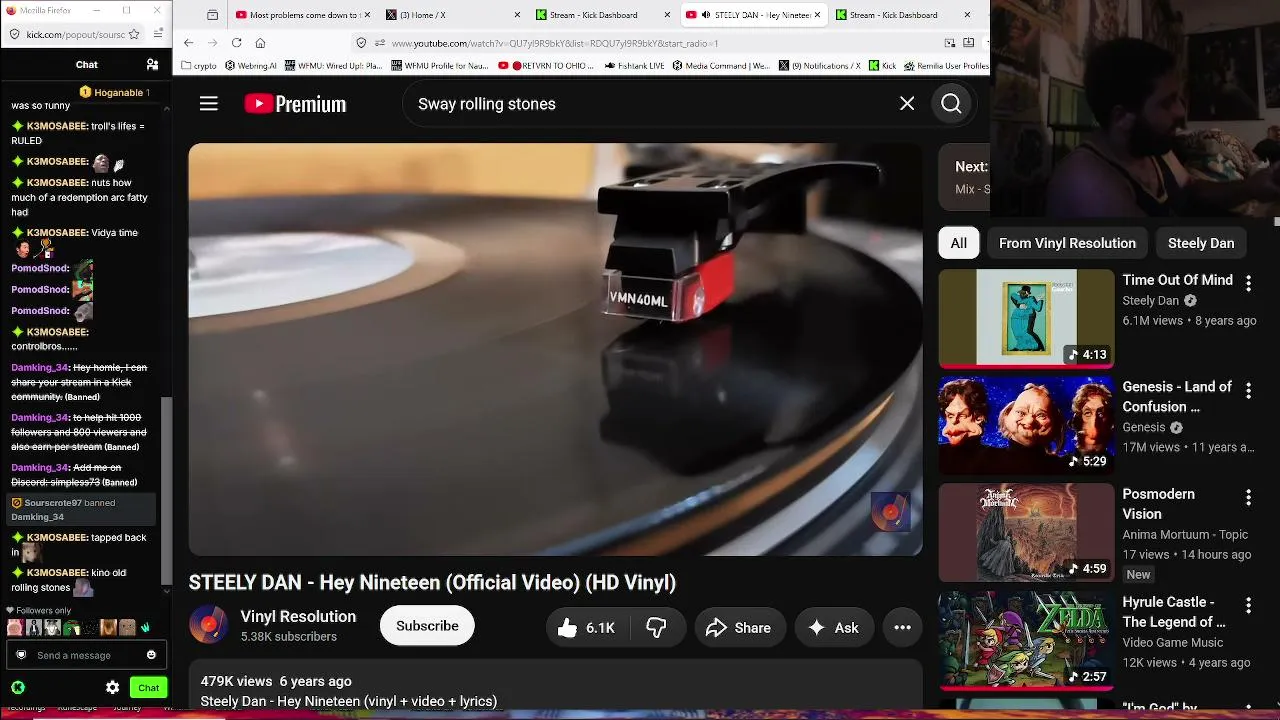Viewport: 1280px width, 720px height.
Task: Click the YouTube address bar URL
Action: click(555, 43)
